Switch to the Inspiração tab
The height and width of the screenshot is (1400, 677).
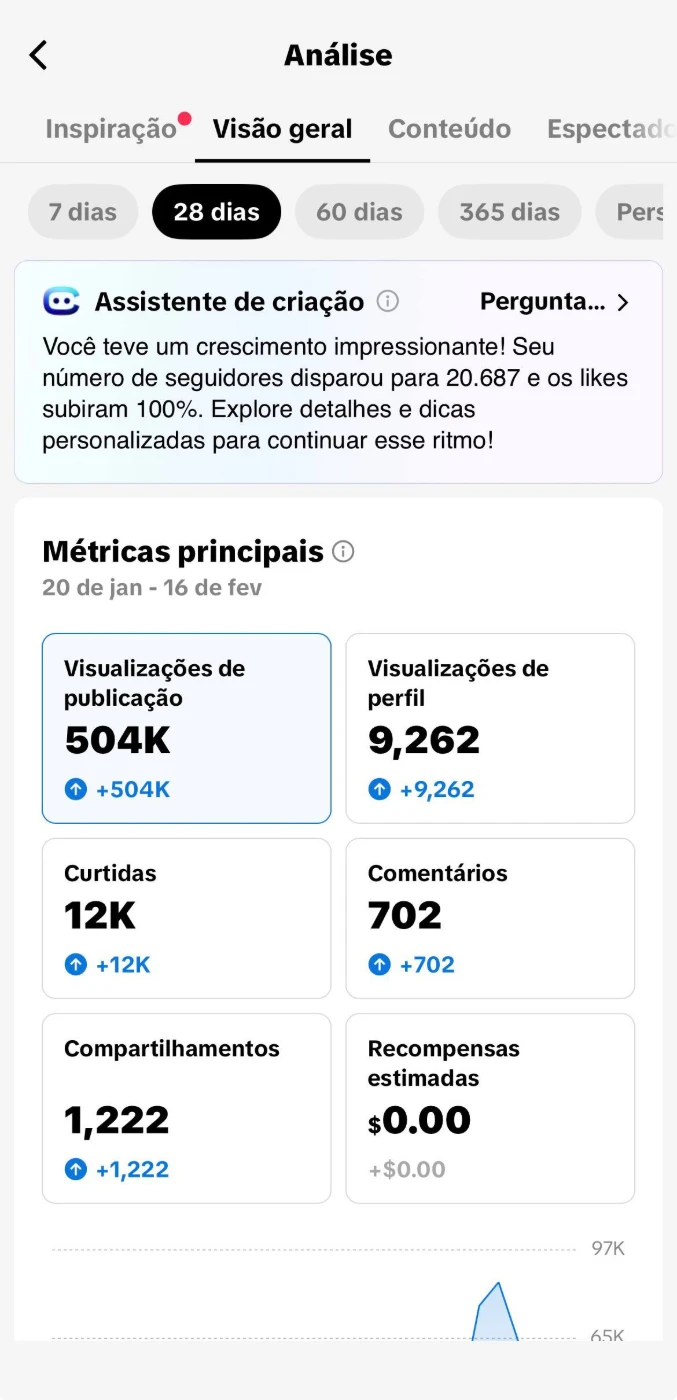tap(111, 129)
